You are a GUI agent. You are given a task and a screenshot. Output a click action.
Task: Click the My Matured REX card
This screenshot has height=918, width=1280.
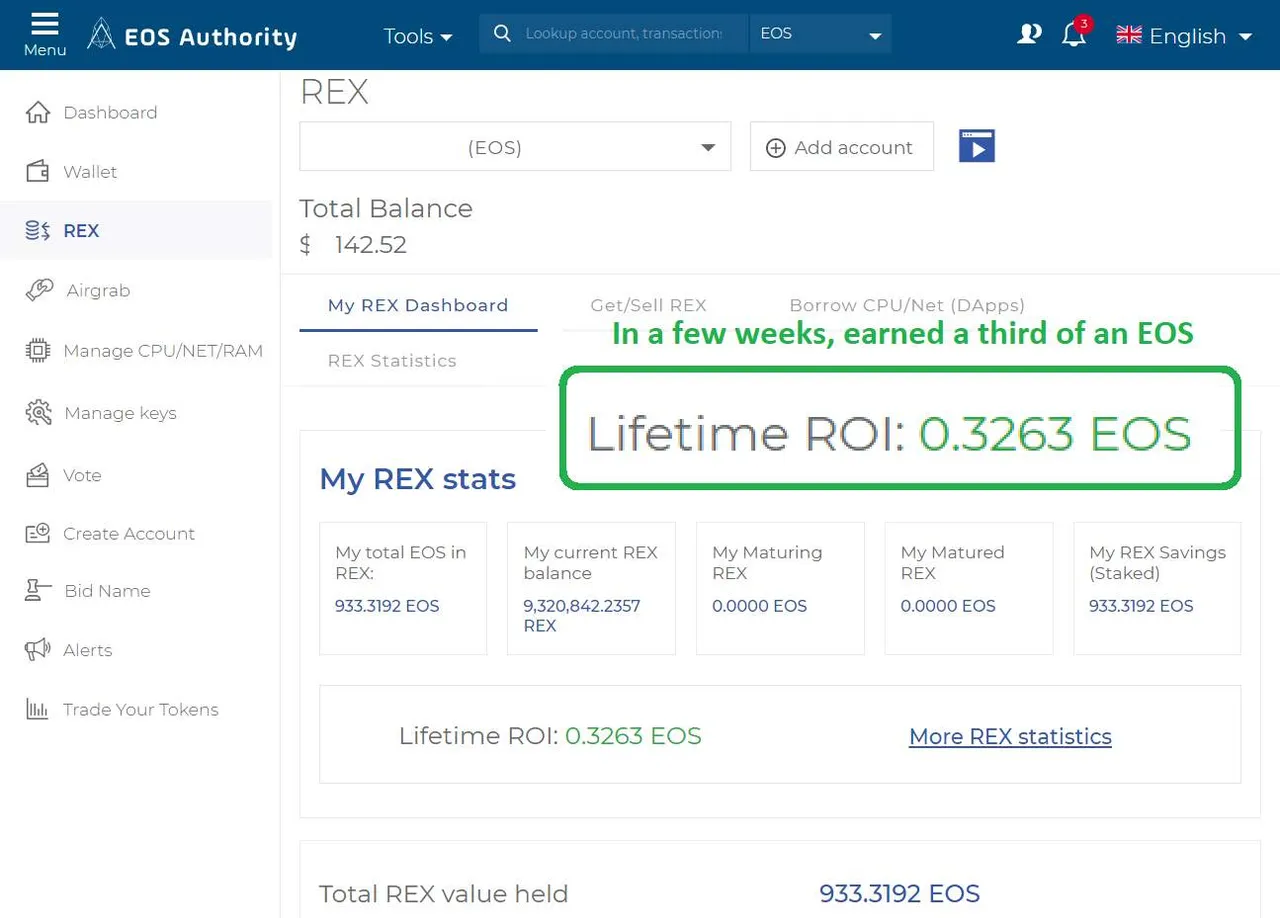coord(969,588)
